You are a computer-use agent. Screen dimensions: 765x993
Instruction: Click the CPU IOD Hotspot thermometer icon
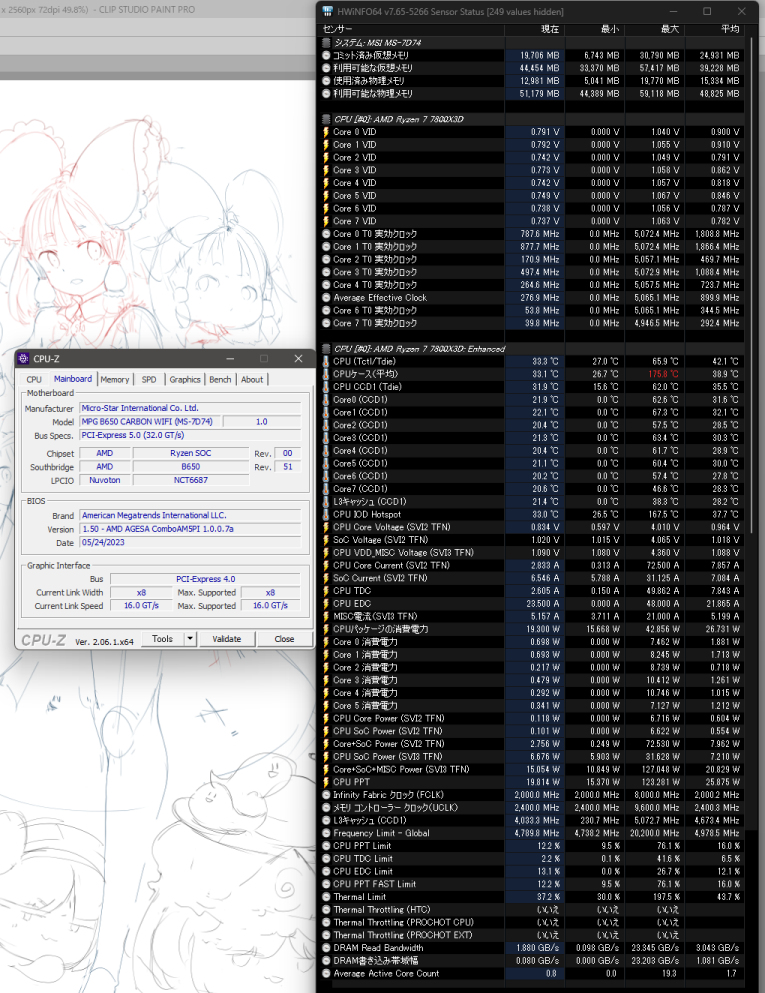pos(326,514)
